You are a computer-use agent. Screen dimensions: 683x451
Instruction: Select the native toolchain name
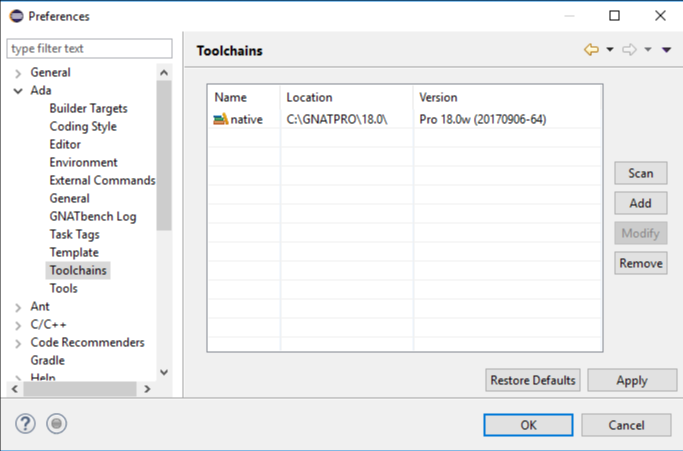click(247, 119)
